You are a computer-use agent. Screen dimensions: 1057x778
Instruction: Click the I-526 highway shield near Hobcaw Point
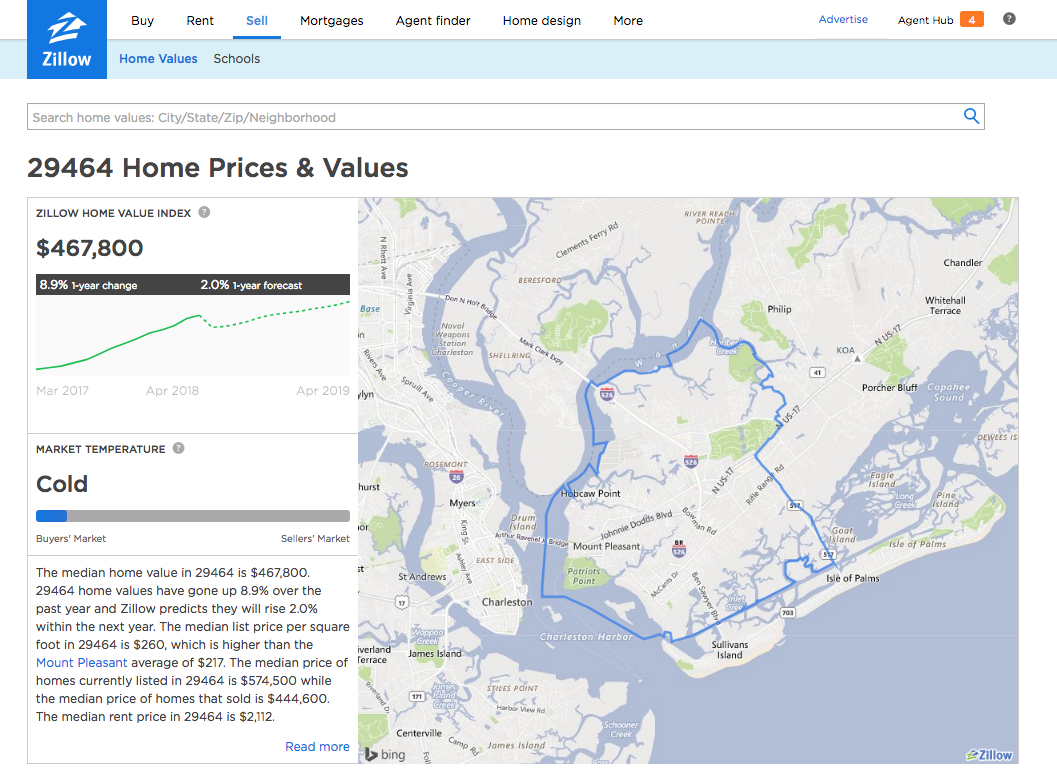[x=607, y=393]
